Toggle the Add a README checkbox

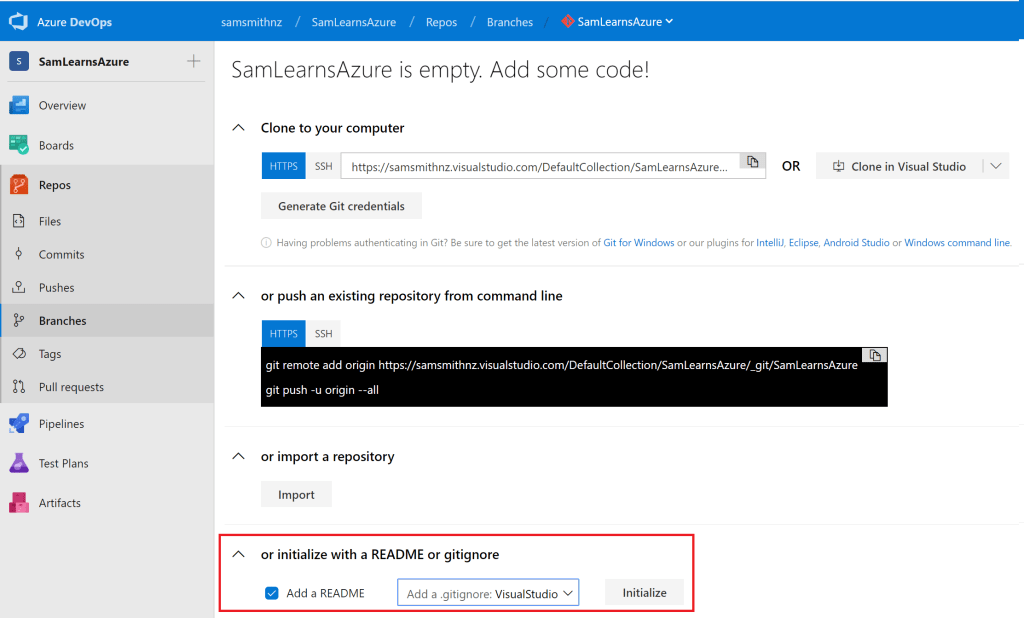272,593
